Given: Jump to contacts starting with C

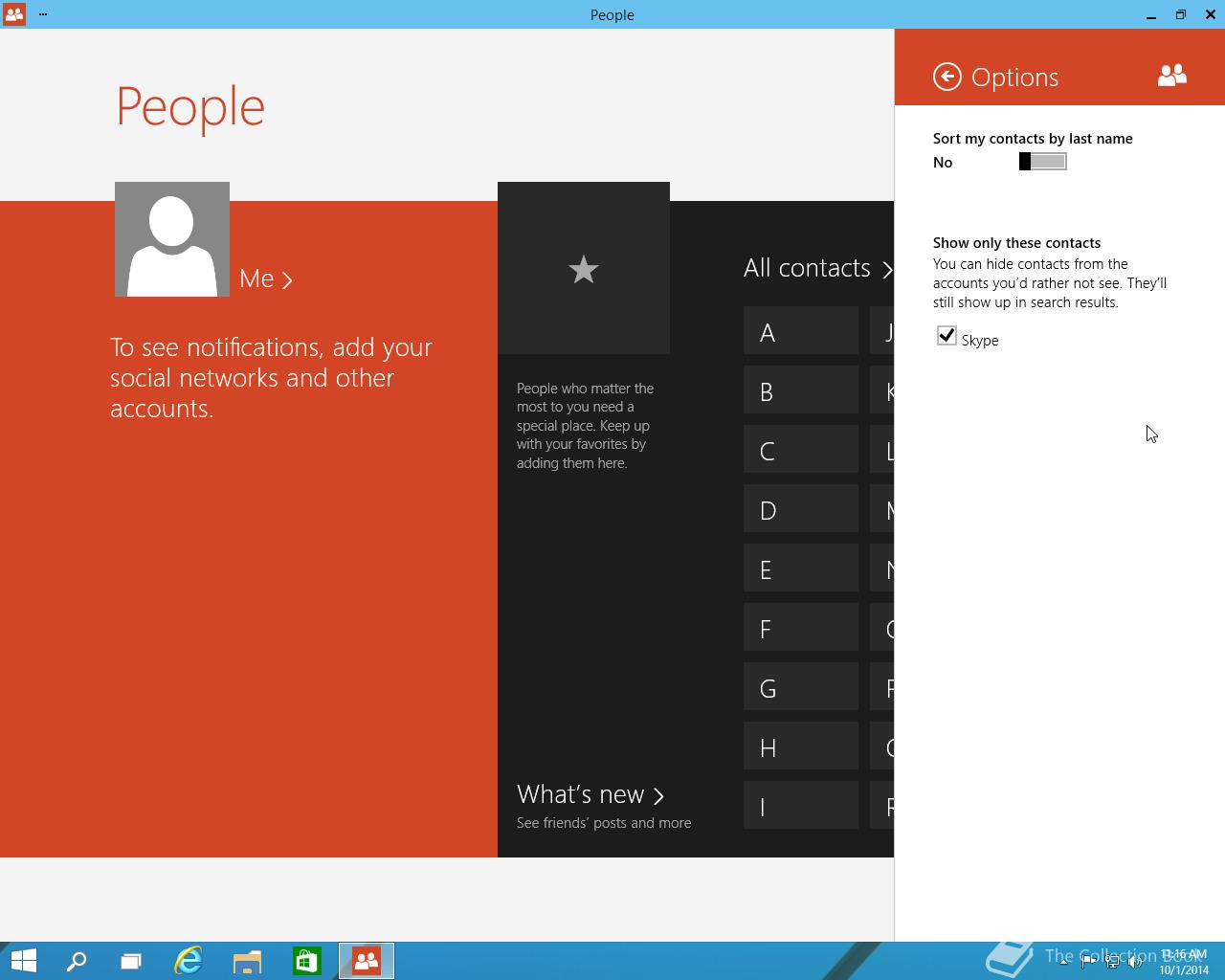Looking at the screenshot, I should click(x=801, y=450).
